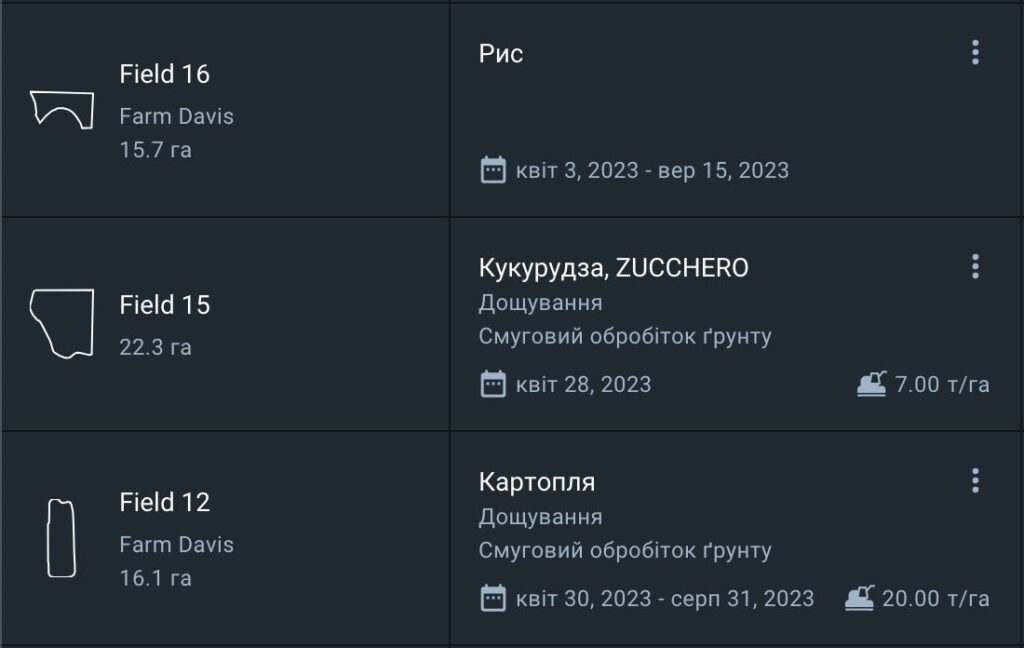Click the harvester icon beside 7.00 т/га
Image resolution: width=1024 pixels, height=648 pixels.
point(872,384)
